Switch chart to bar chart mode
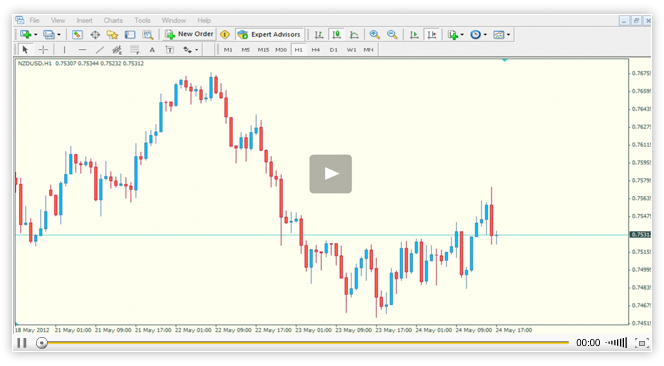664x366 pixels. 319,34
